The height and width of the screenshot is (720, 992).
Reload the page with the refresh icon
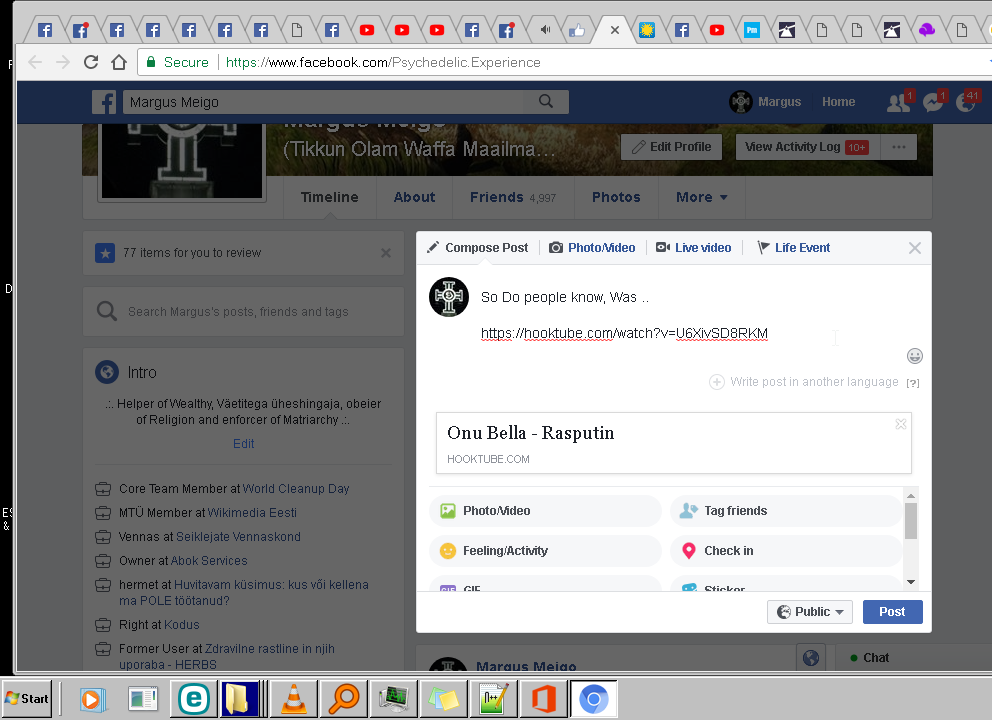[x=91, y=62]
